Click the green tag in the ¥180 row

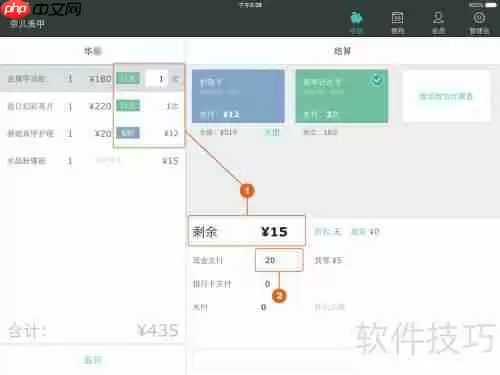point(128,78)
